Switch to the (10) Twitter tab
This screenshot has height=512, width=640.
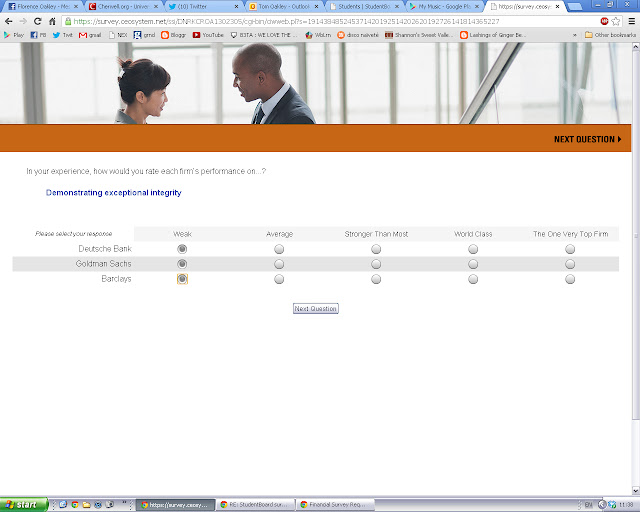[203, 7]
